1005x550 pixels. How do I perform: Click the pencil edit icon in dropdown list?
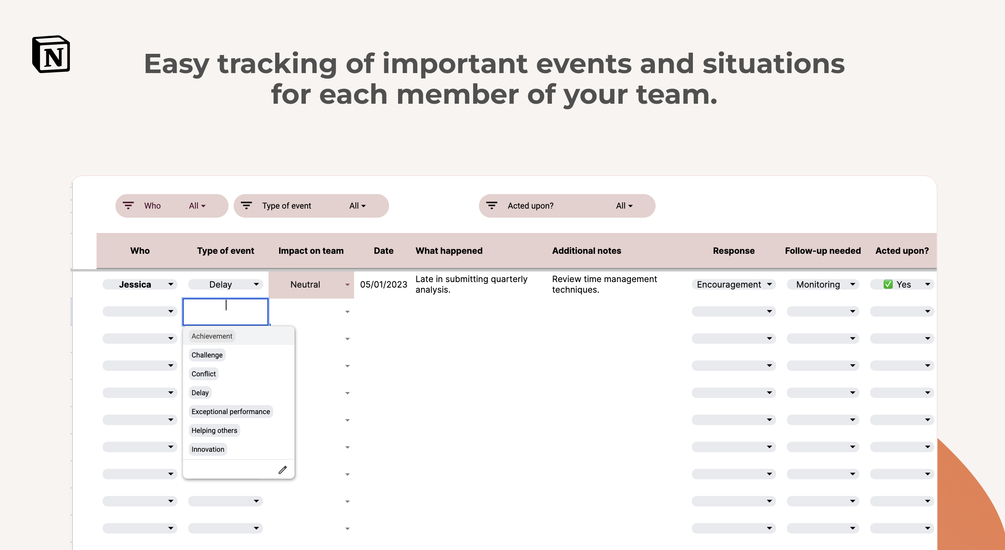tap(282, 469)
